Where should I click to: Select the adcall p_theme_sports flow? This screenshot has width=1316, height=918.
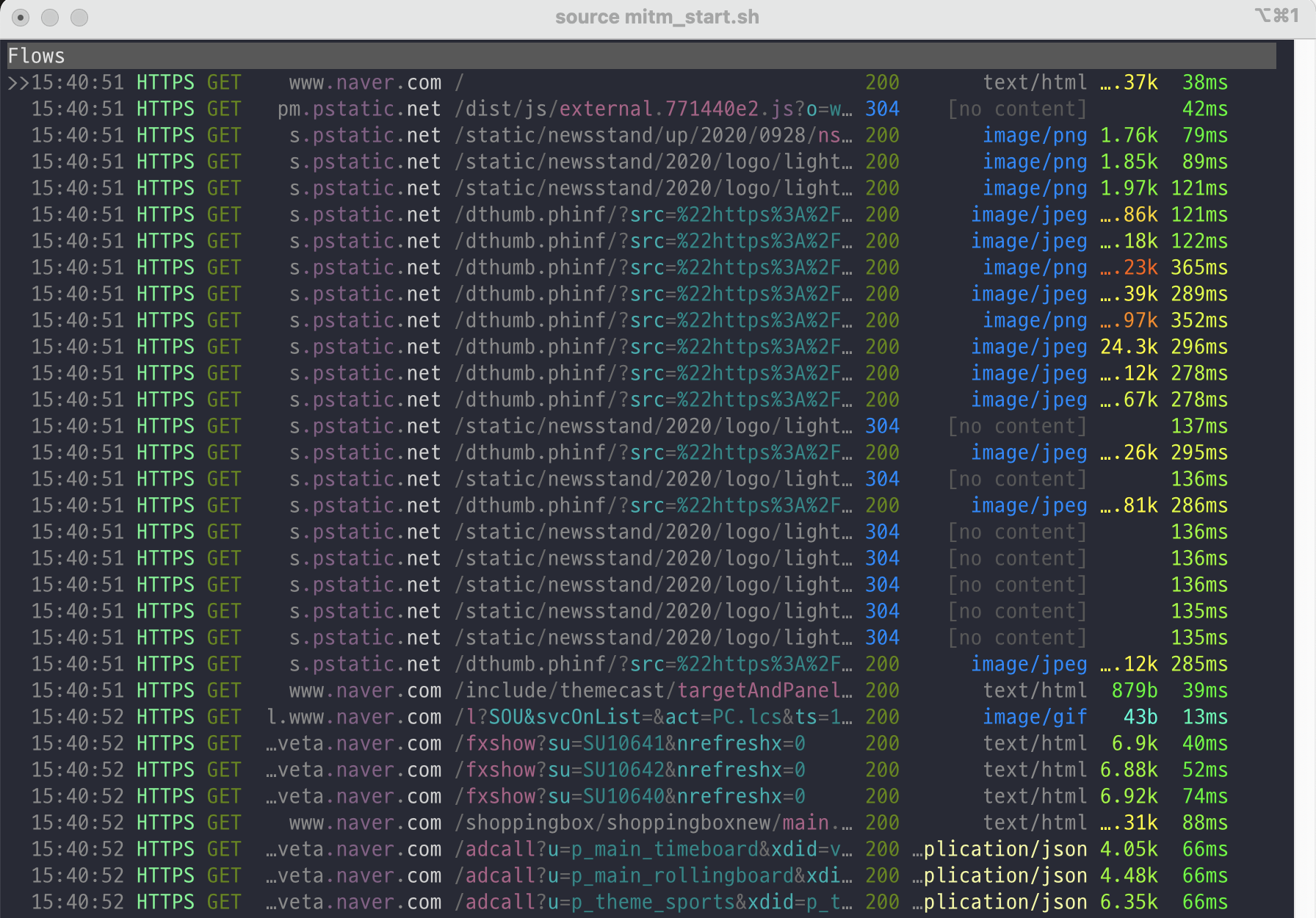click(641, 902)
